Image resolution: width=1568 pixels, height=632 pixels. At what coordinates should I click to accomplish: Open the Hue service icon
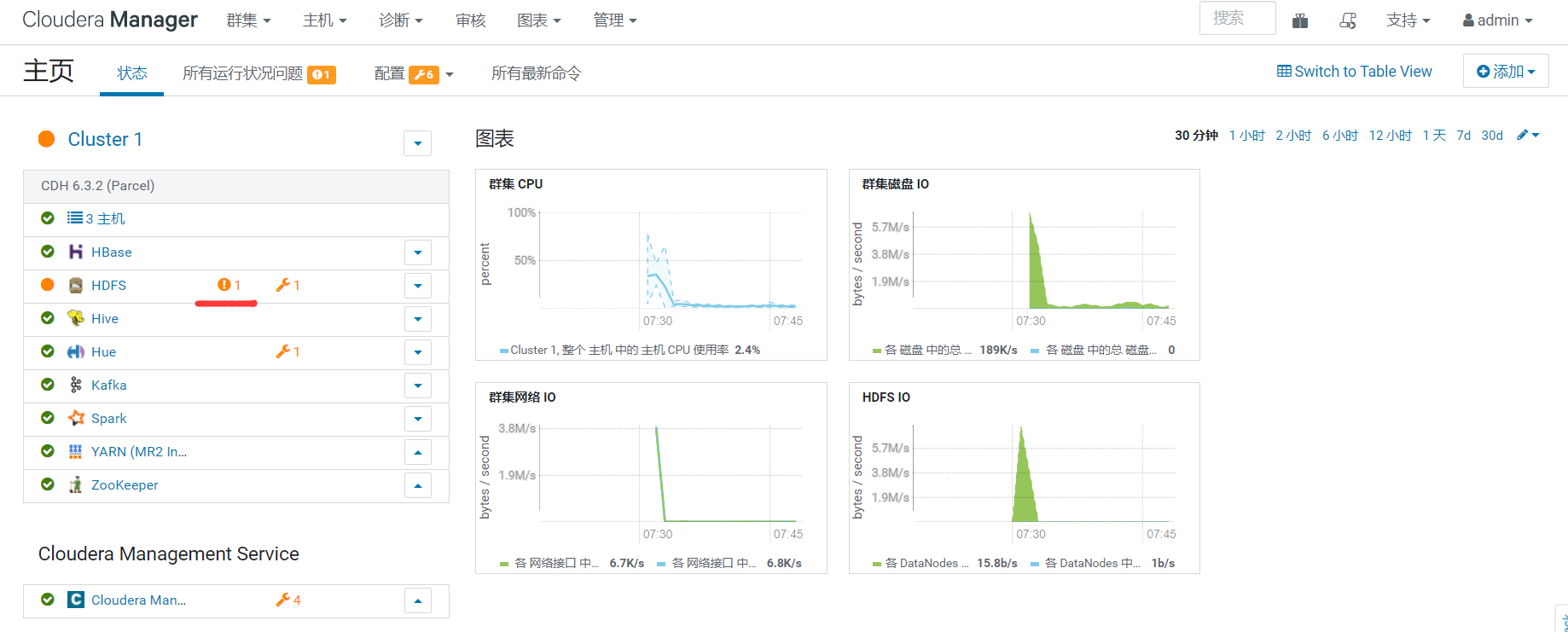coord(76,351)
